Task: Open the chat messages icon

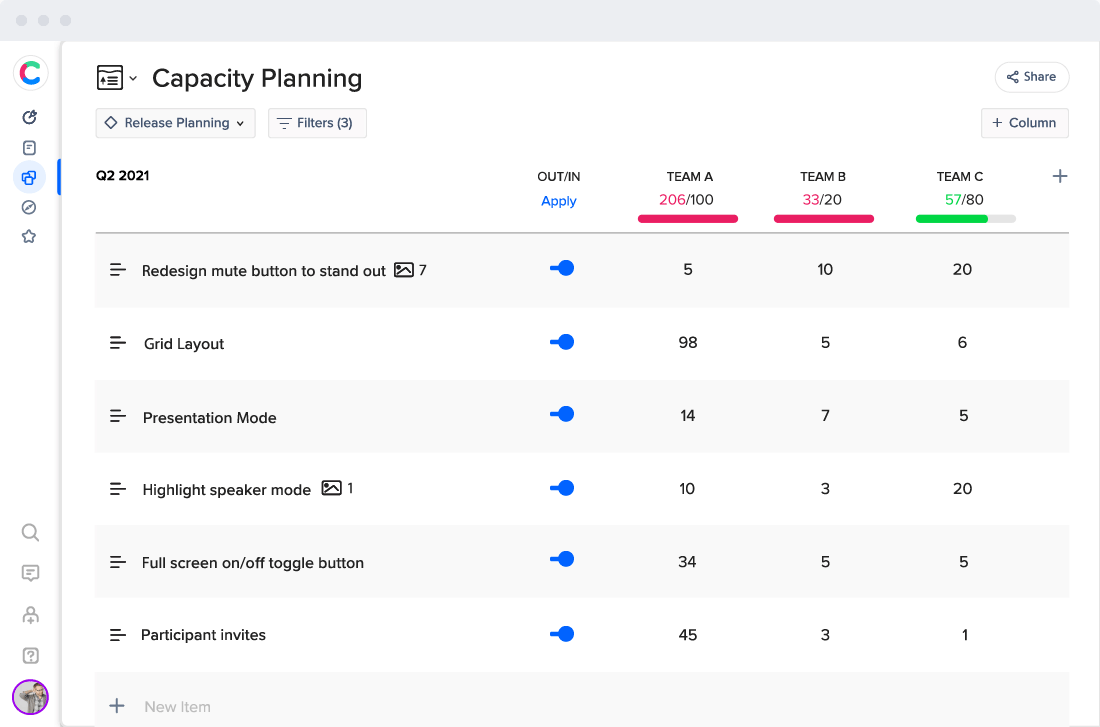Action: point(30,573)
